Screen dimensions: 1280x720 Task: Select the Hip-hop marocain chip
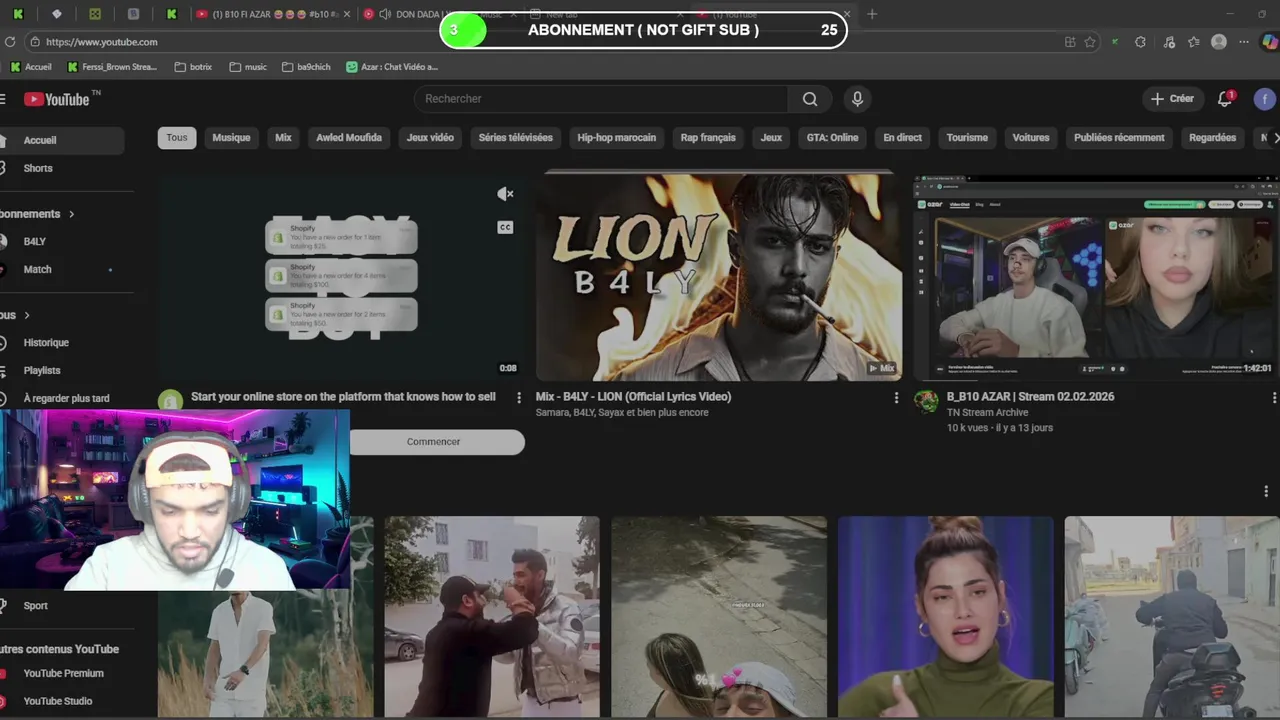617,138
